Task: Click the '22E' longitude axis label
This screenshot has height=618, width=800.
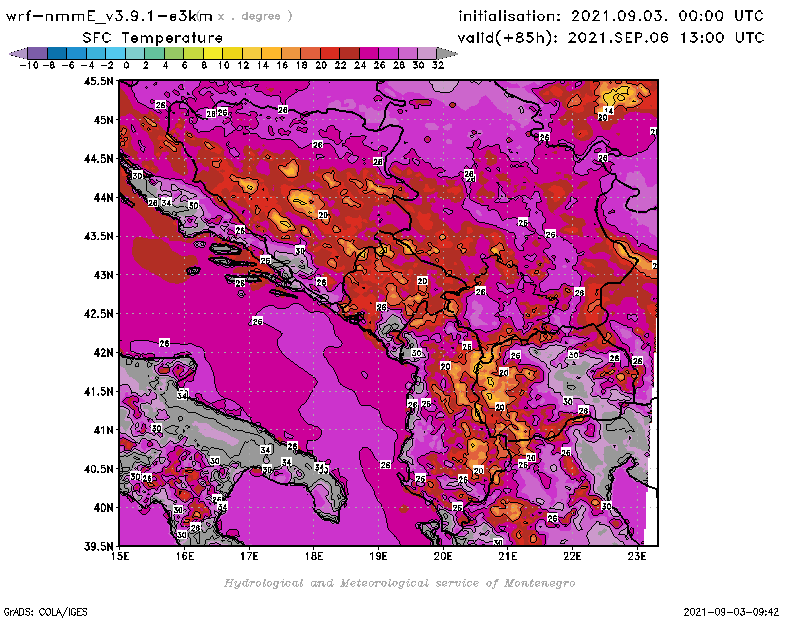Action: [x=572, y=556]
